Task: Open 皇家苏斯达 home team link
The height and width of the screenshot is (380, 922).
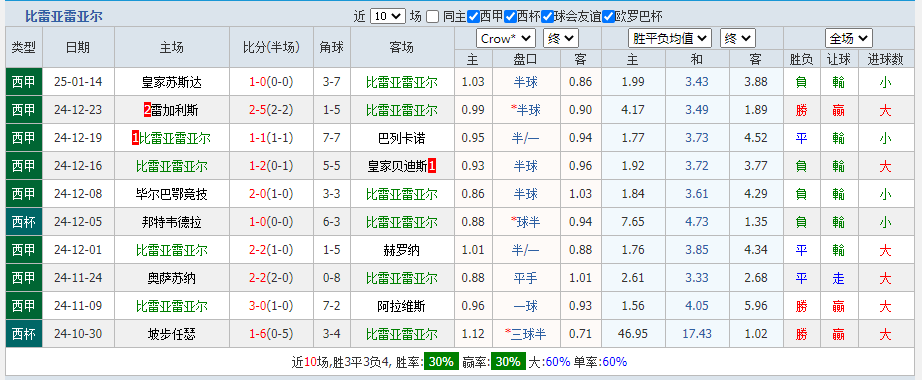Action: (172, 82)
